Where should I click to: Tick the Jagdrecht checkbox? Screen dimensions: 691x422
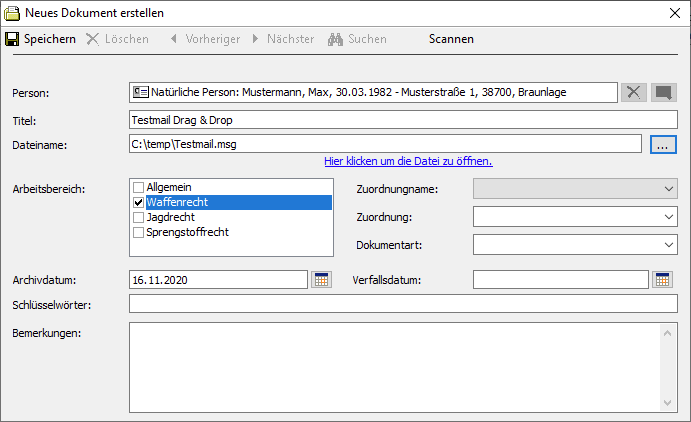[x=139, y=217]
